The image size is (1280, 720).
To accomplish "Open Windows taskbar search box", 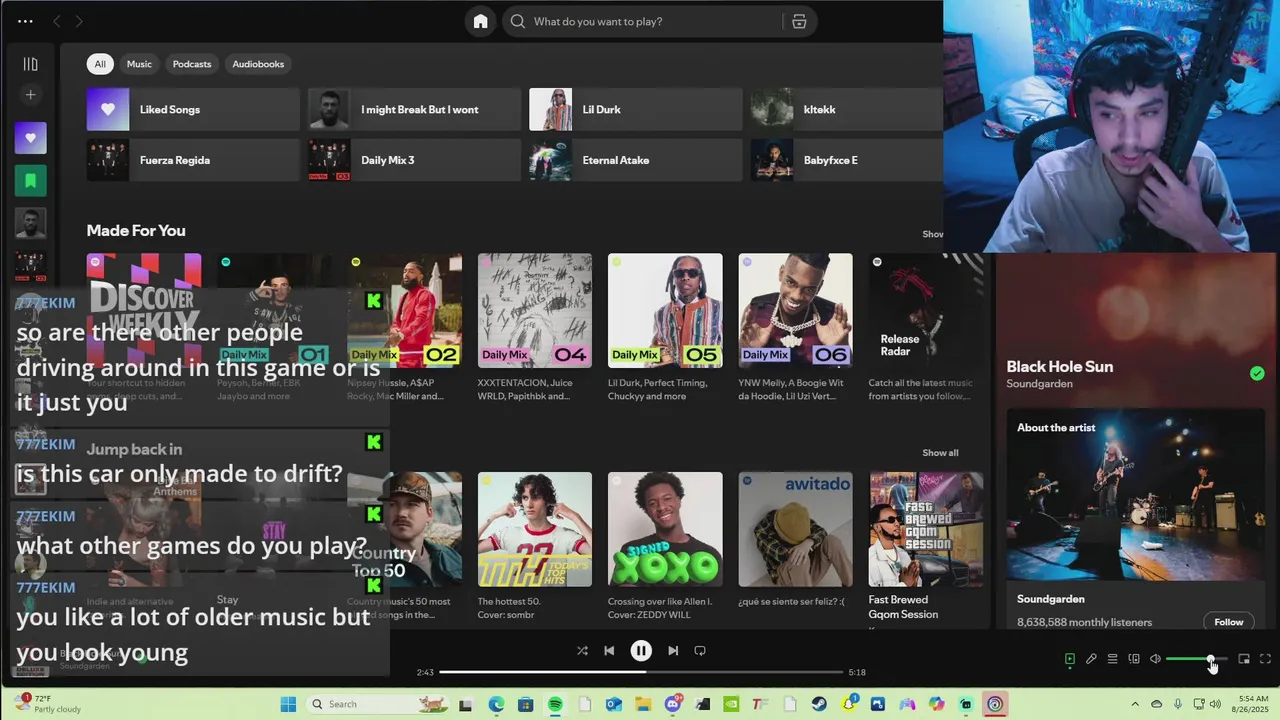I will click(377, 704).
